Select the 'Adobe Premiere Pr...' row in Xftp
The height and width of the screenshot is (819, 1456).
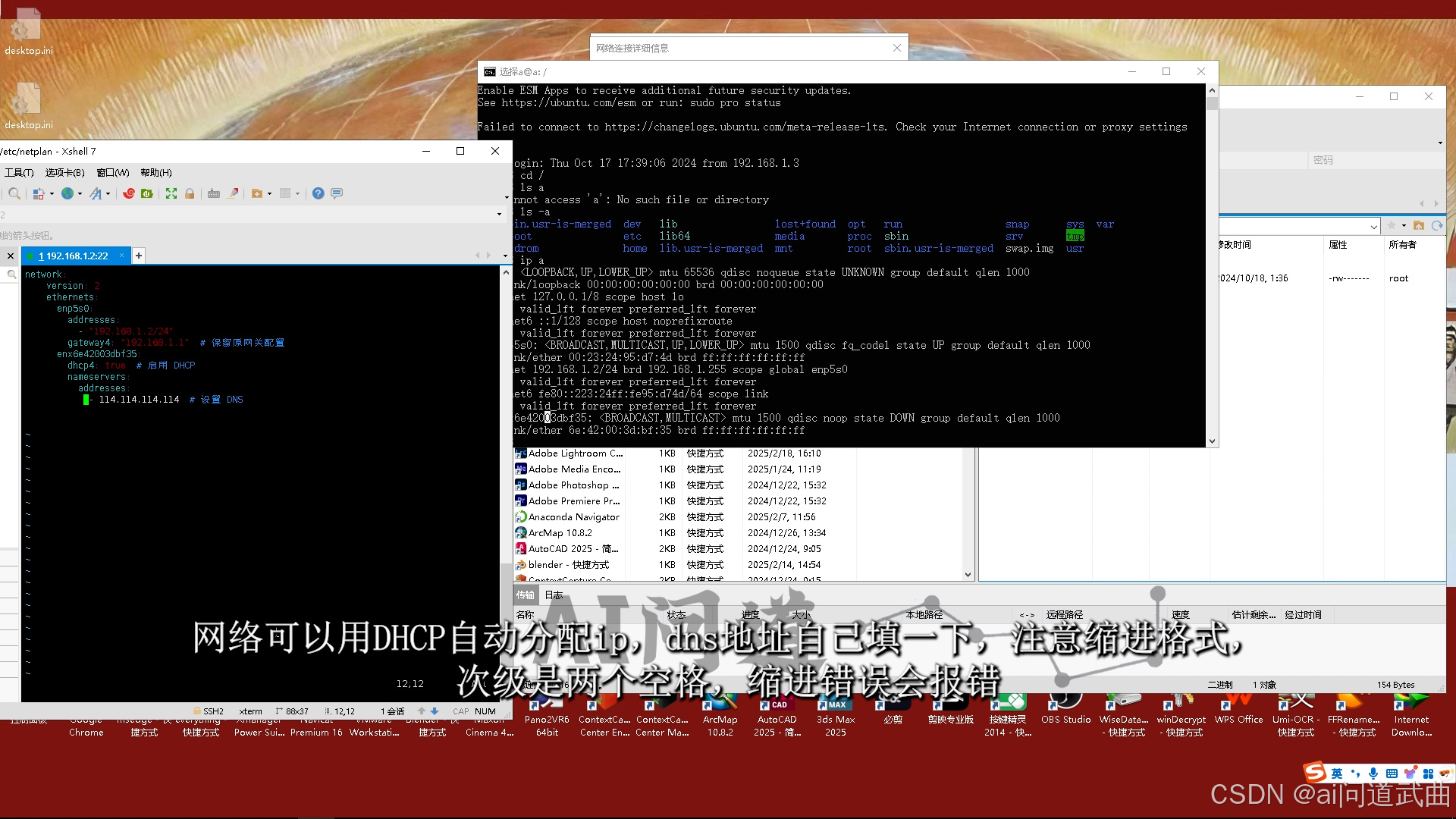(738, 501)
